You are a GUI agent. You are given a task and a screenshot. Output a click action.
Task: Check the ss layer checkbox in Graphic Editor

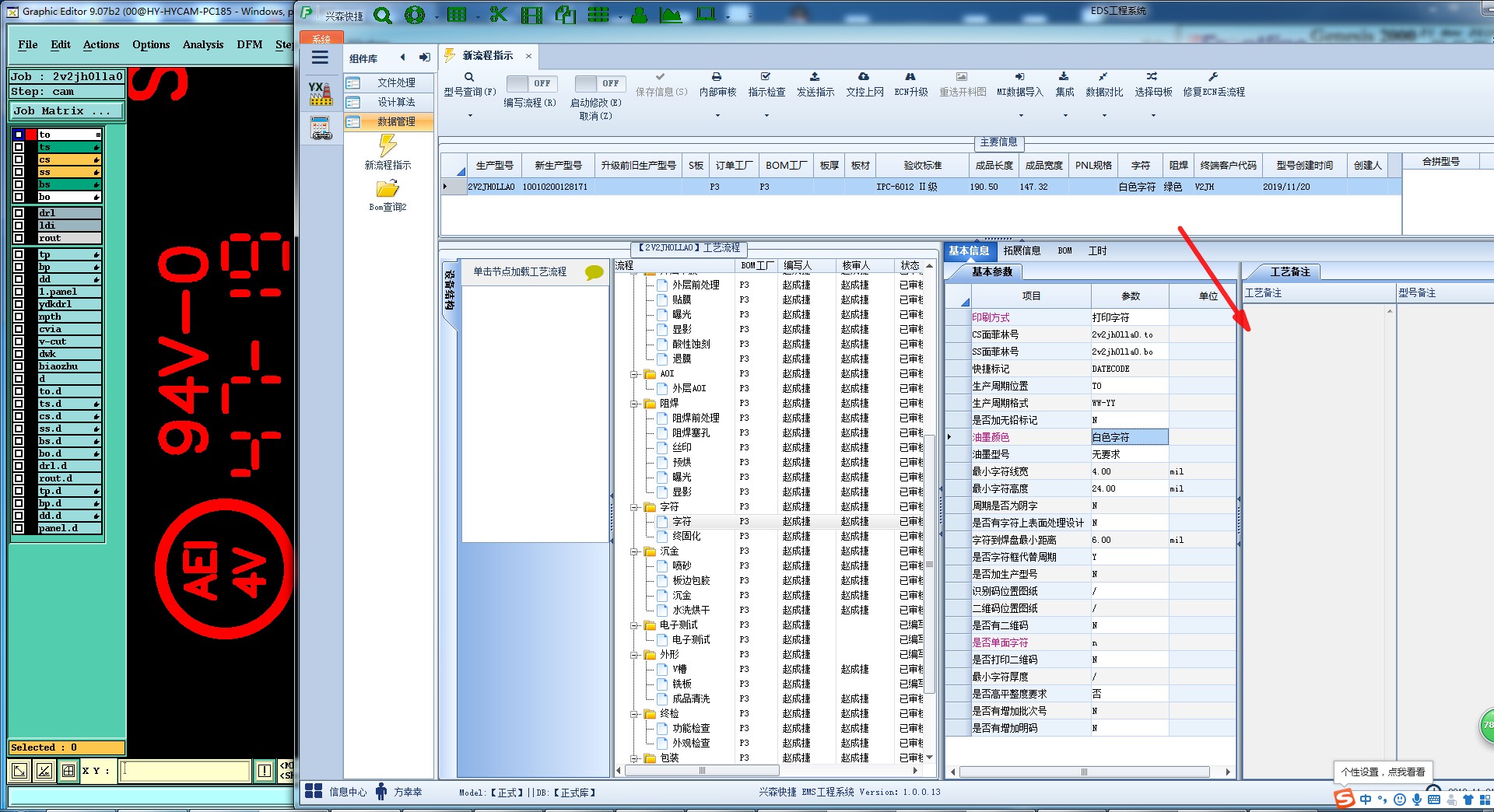pos(19,172)
